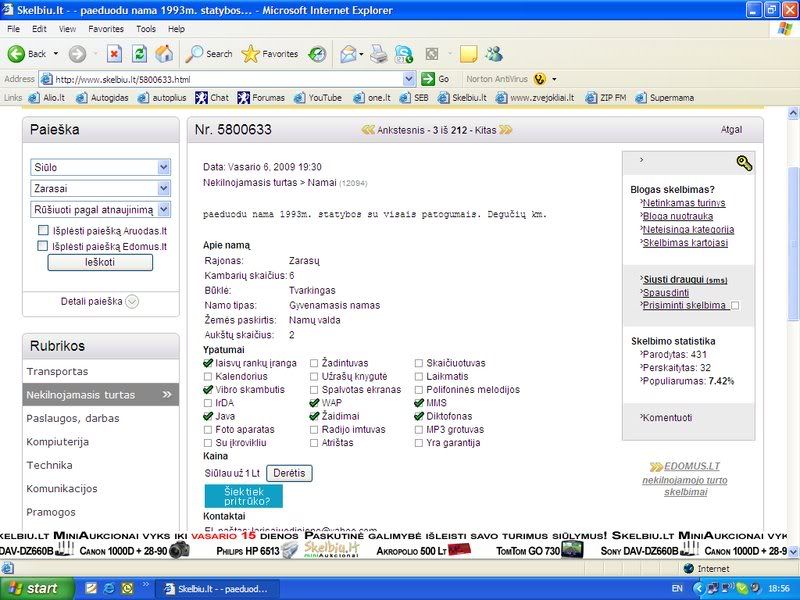The width and height of the screenshot is (800, 600).
Task: Click the Atgal back link
Action: (731, 130)
